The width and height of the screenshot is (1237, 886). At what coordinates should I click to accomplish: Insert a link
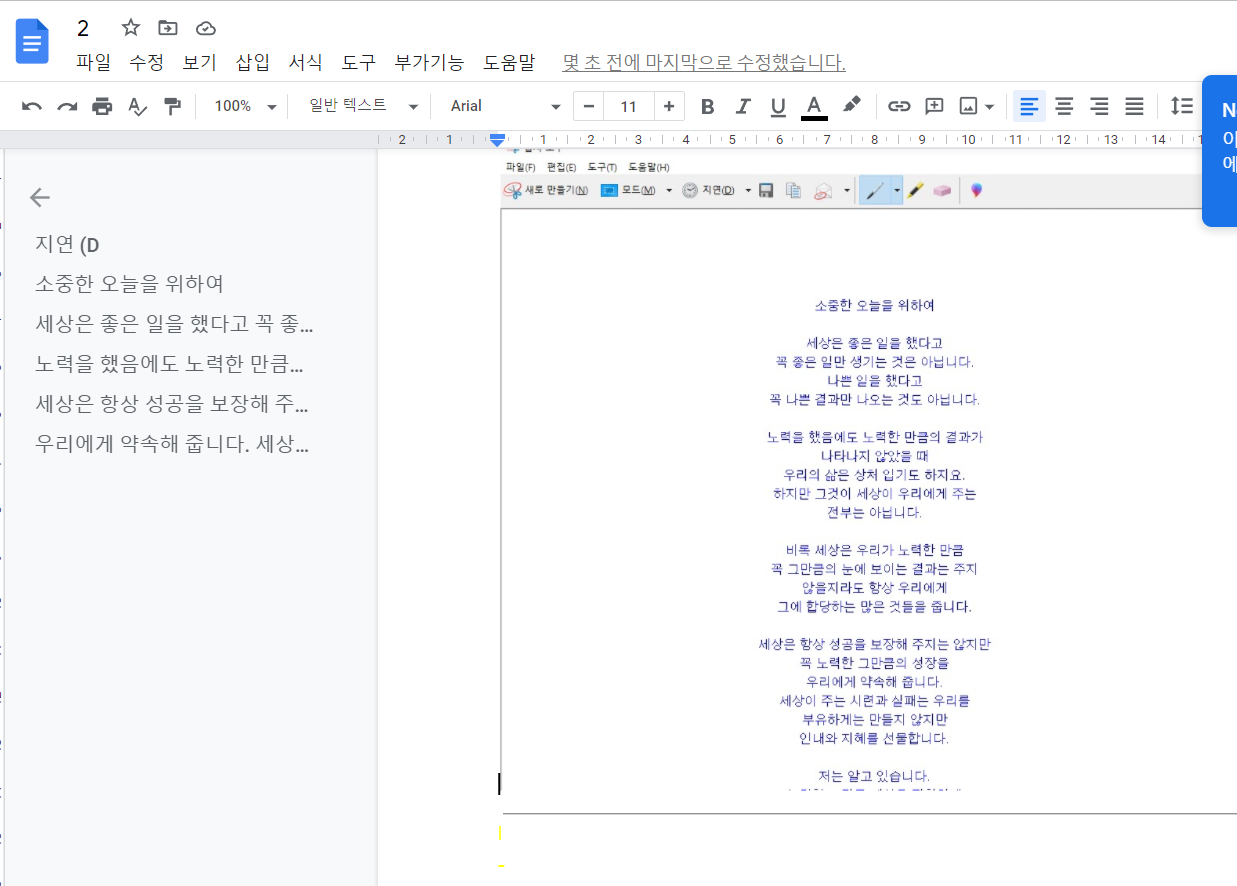pyautogui.click(x=899, y=106)
